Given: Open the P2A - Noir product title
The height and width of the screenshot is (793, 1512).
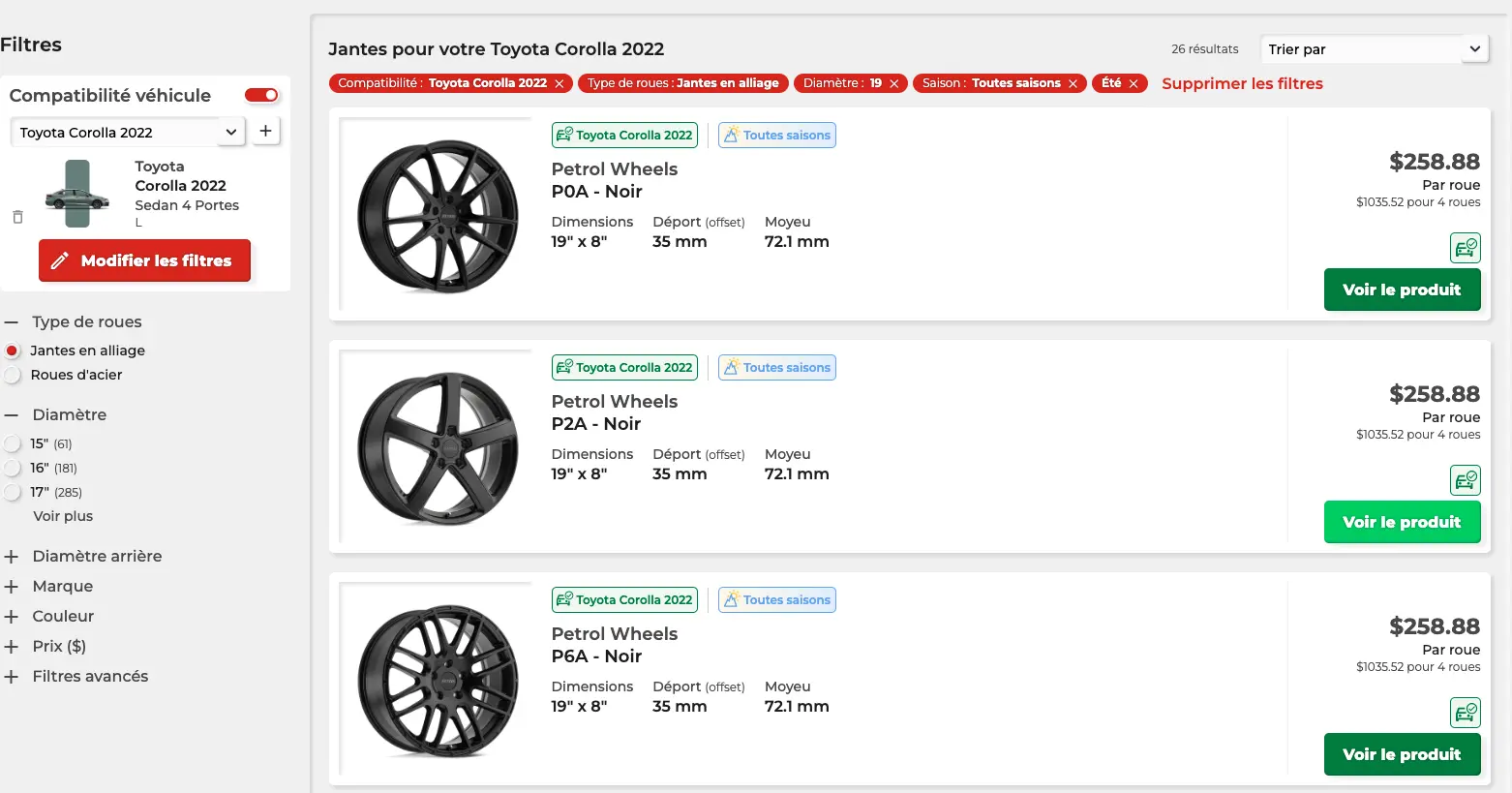Looking at the screenshot, I should click(x=596, y=424).
